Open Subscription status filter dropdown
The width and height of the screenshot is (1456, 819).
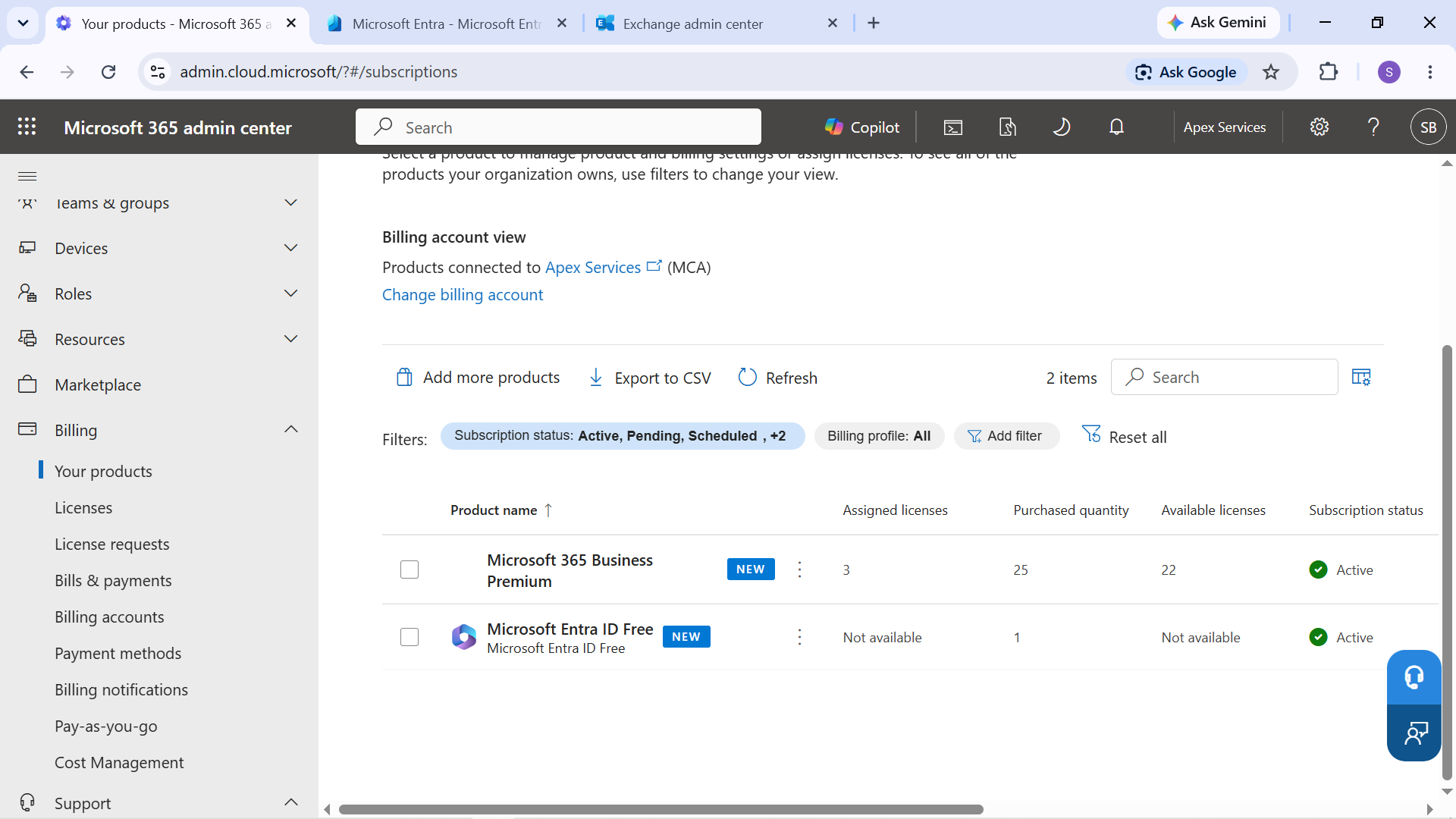tap(622, 436)
